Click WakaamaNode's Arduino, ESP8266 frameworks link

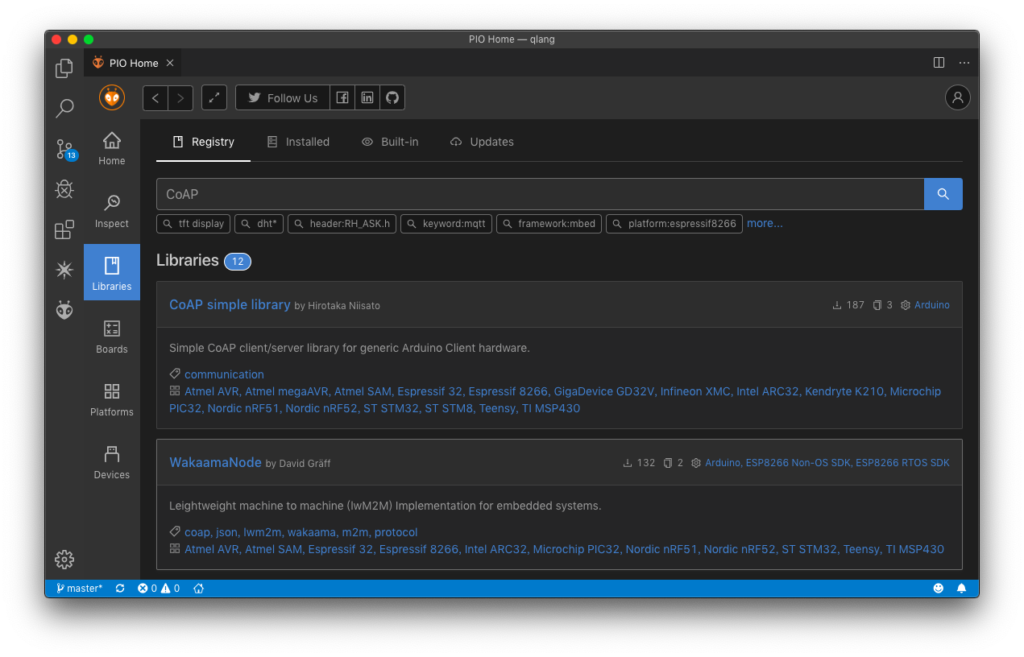[x=827, y=462]
